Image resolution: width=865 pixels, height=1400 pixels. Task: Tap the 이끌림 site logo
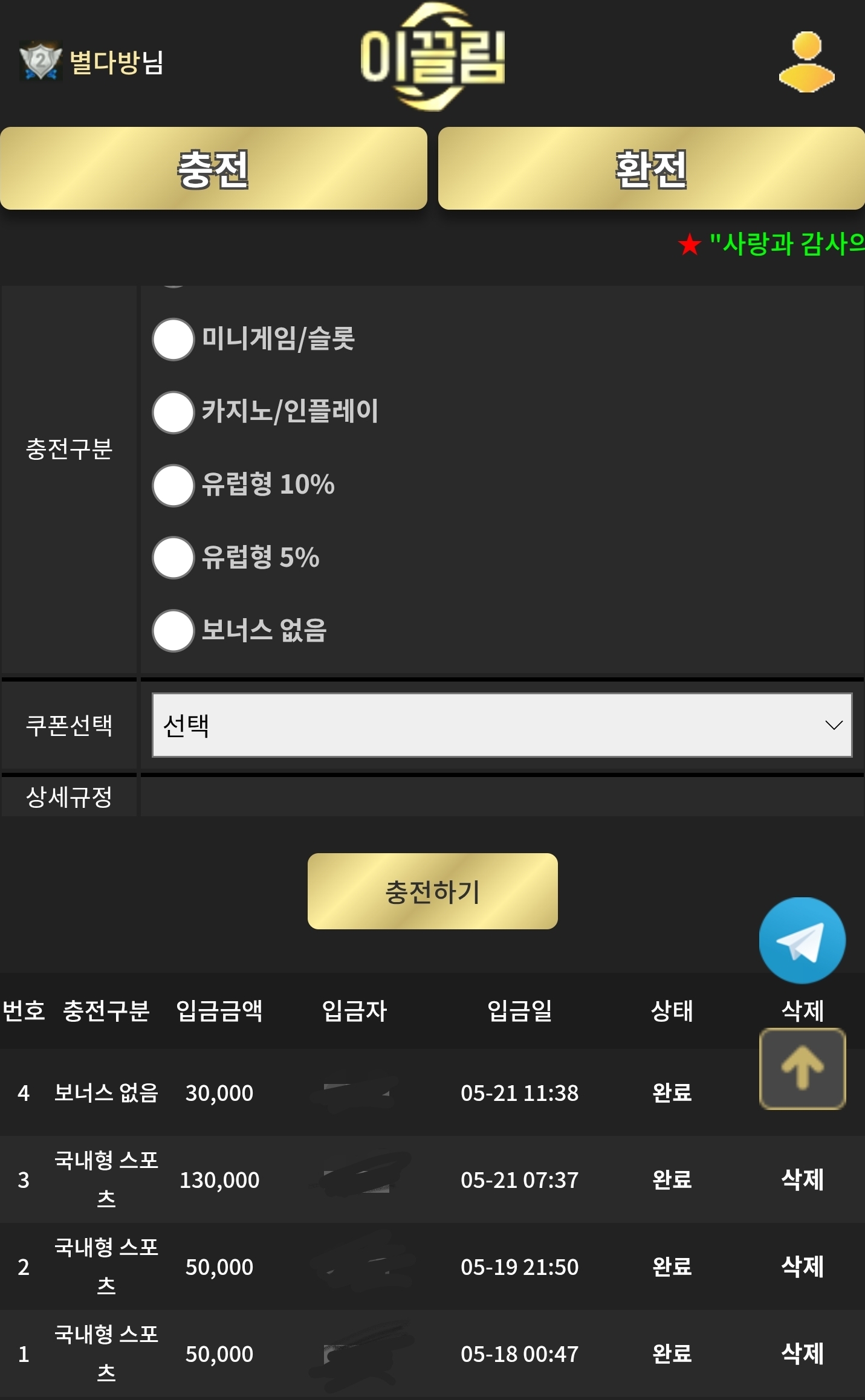pos(432,57)
